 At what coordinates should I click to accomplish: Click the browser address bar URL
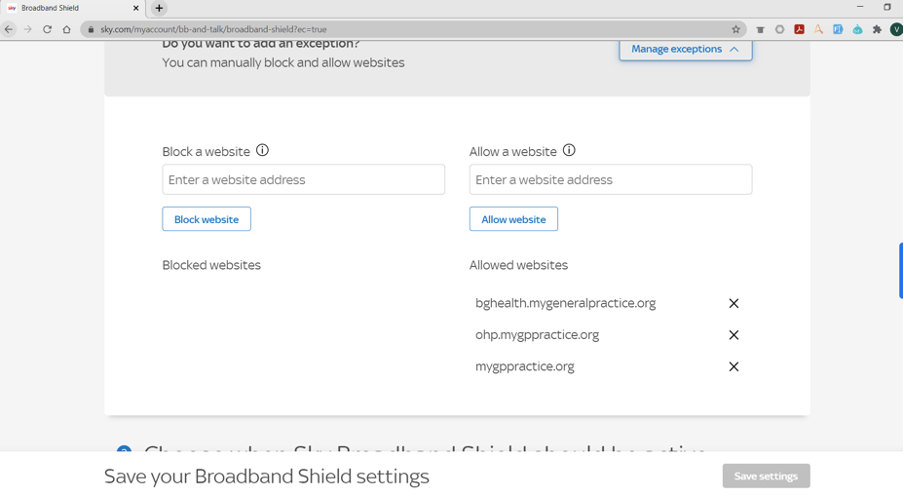click(213, 29)
